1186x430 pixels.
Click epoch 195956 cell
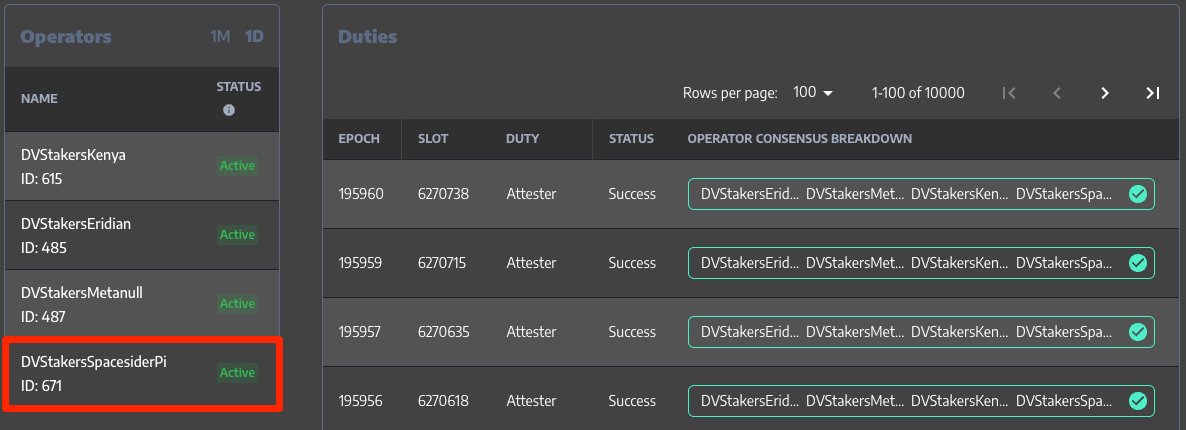pyautogui.click(x=360, y=400)
